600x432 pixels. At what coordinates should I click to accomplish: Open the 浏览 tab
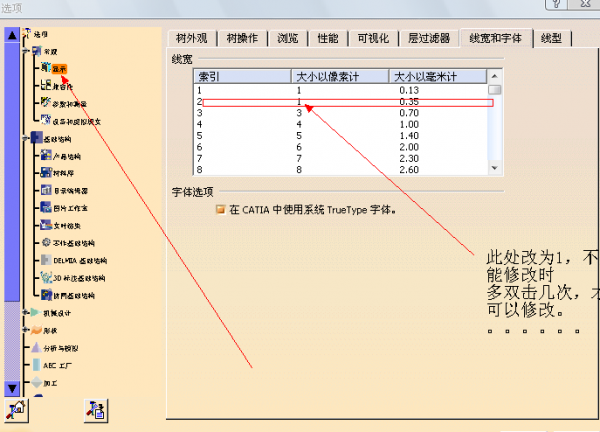click(288, 38)
